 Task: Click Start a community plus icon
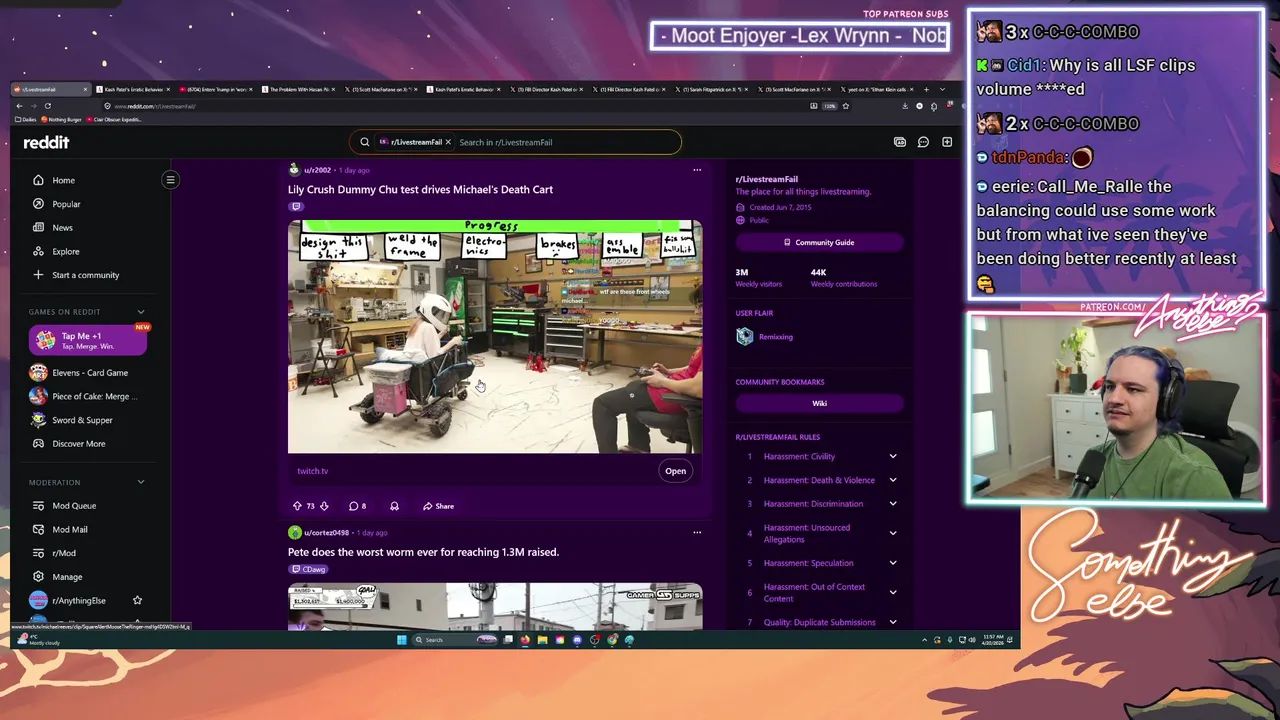[38, 275]
